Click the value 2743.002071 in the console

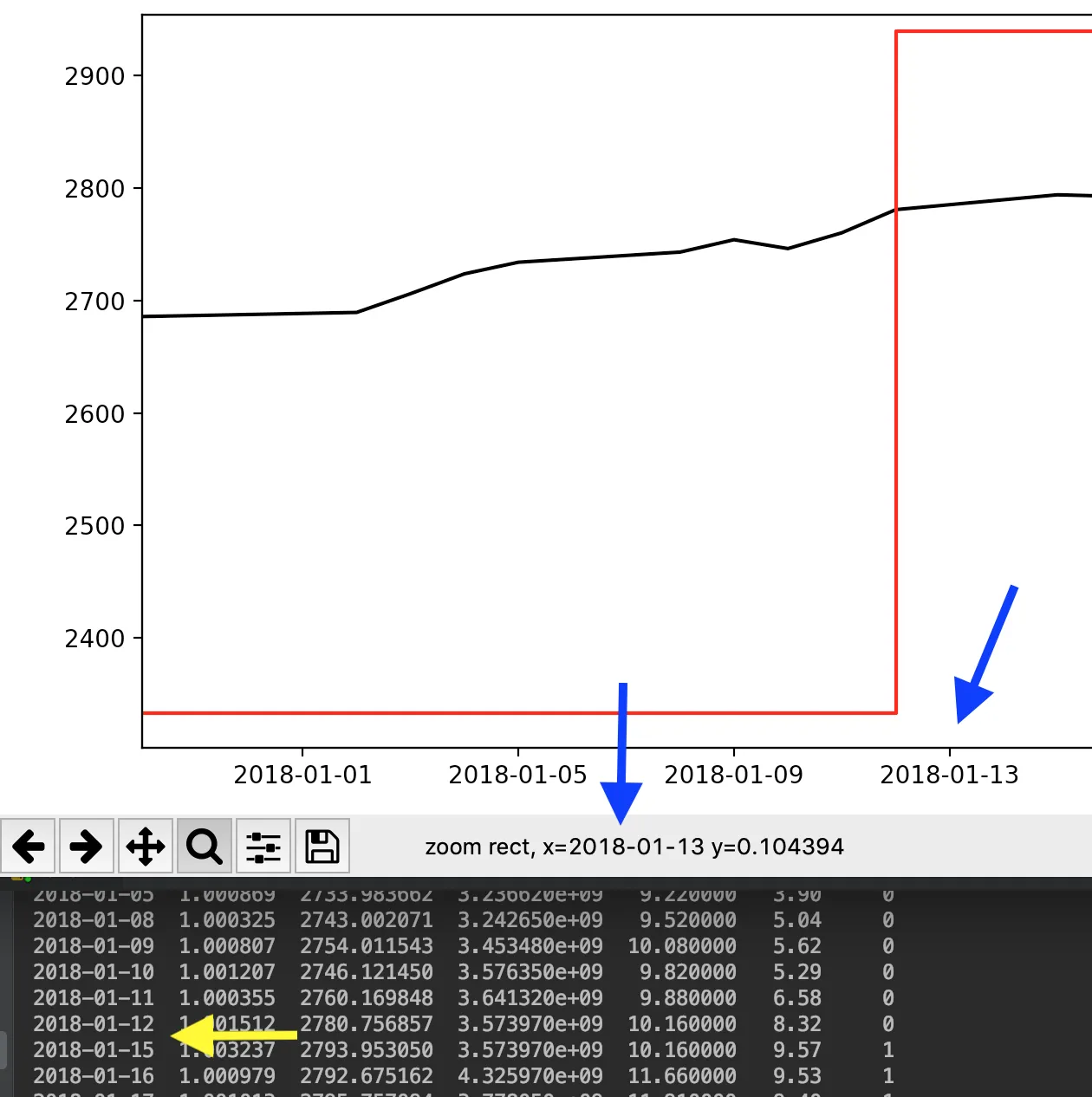tap(367, 919)
